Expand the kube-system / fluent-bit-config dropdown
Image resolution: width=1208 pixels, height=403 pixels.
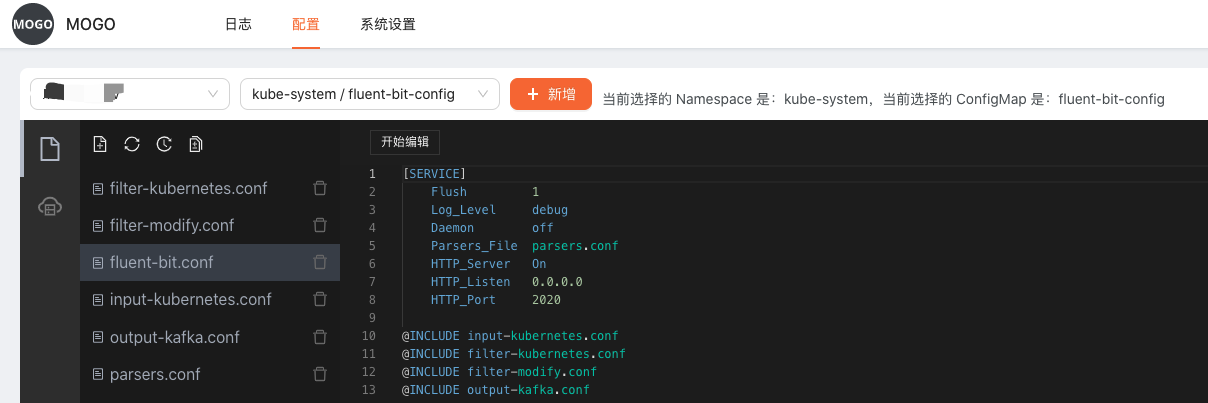[369, 94]
